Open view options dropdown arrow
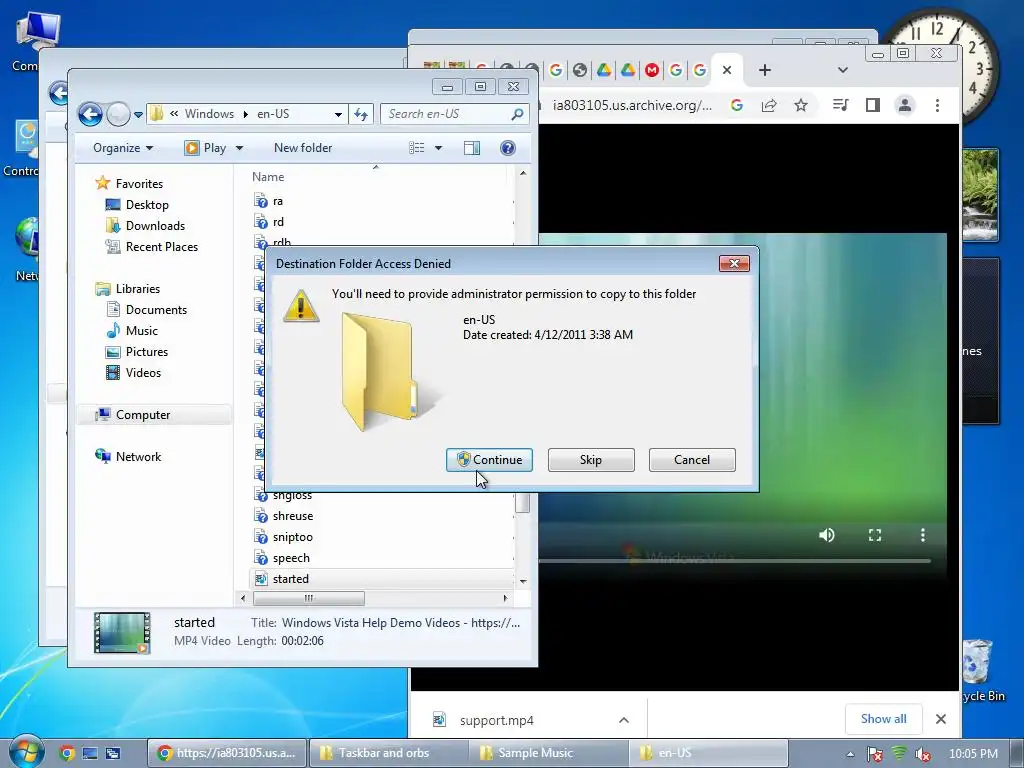 [x=438, y=148]
